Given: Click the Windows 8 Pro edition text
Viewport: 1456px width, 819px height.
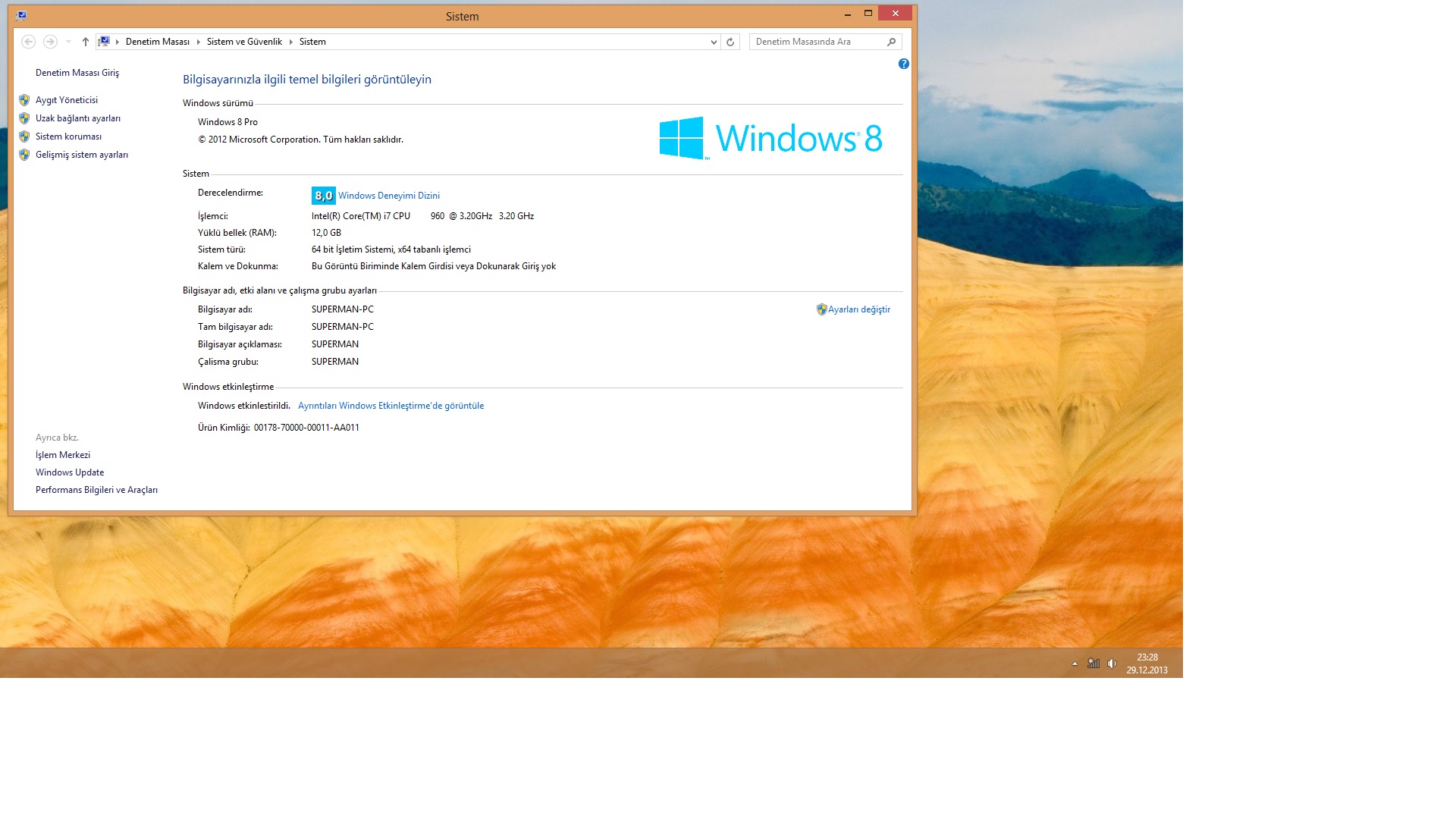Looking at the screenshot, I should pyautogui.click(x=227, y=122).
